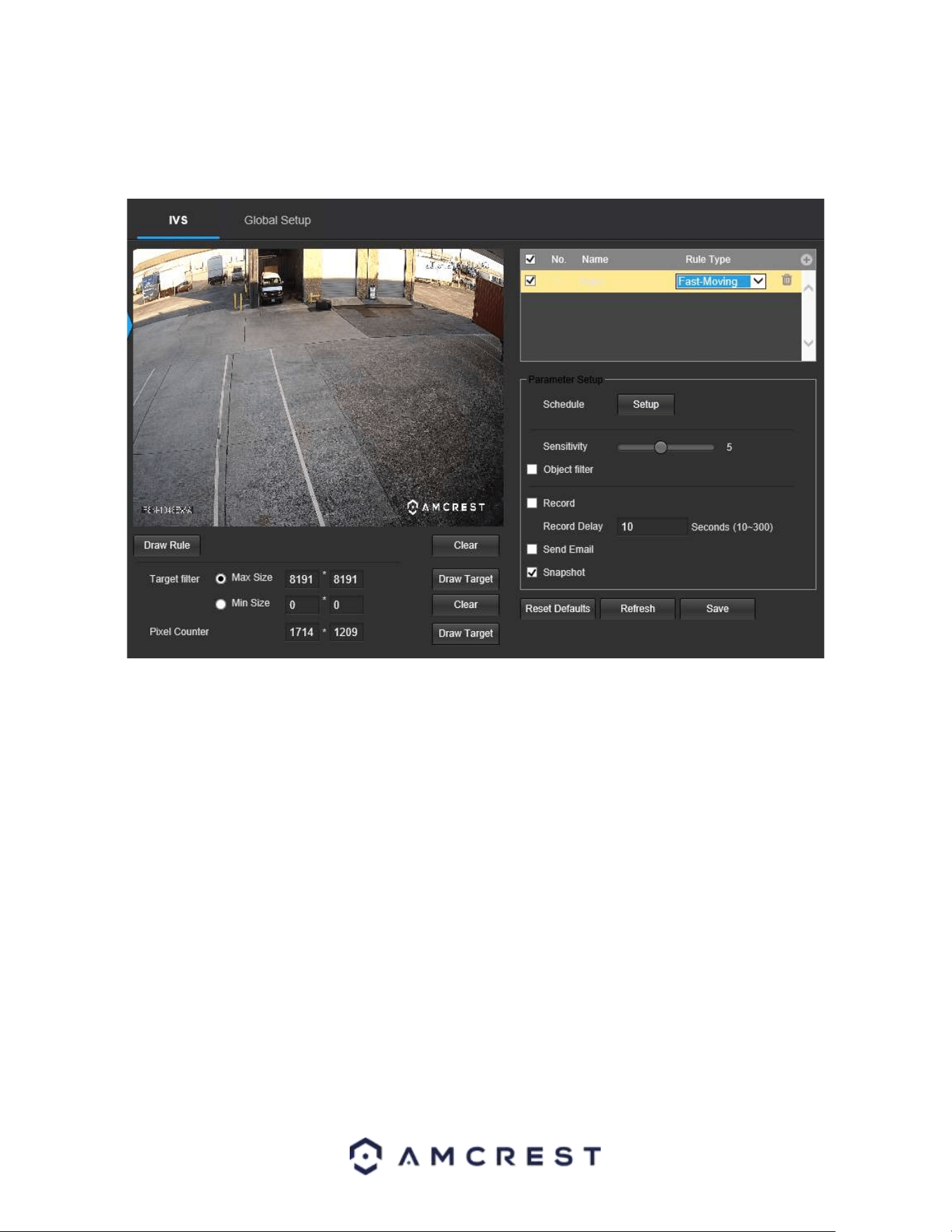The width and height of the screenshot is (952, 1232).
Task: Enable the Send Email checkbox
Action: pyautogui.click(x=532, y=549)
